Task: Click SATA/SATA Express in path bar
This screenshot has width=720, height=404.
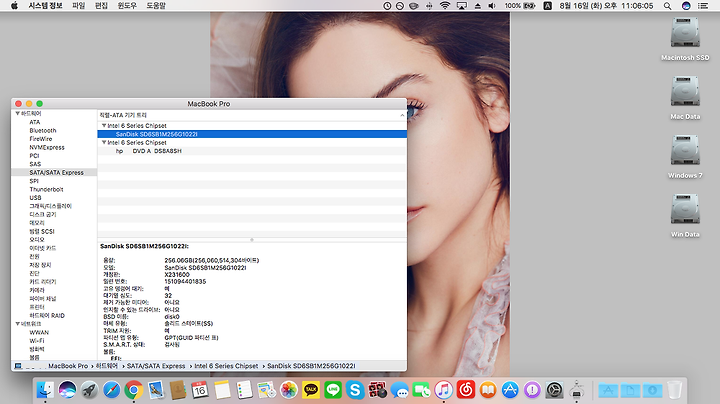Action: tap(156, 366)
